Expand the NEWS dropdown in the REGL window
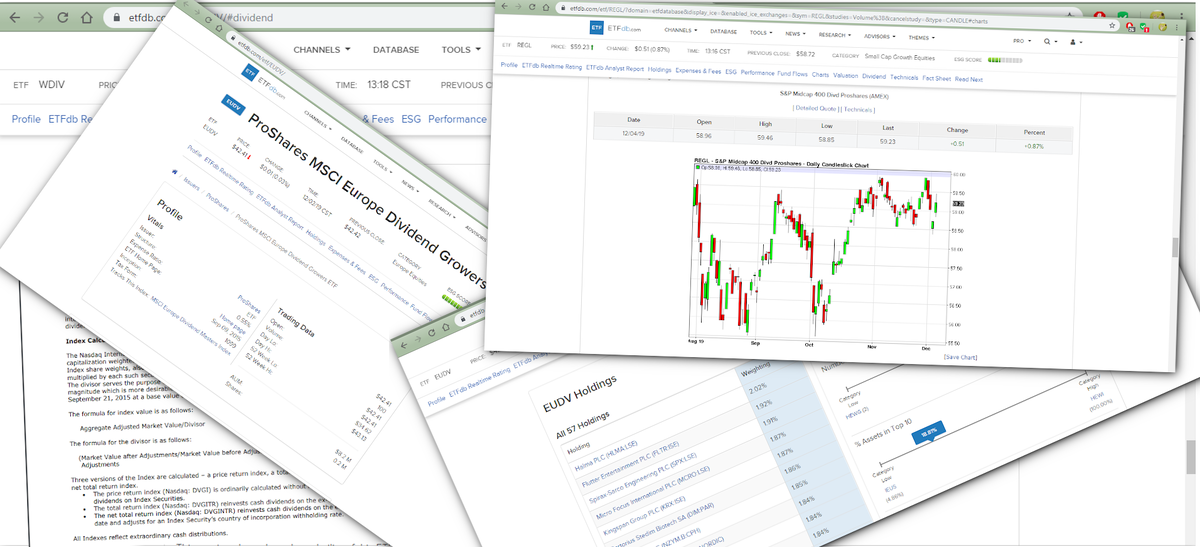 pos(795,34)
